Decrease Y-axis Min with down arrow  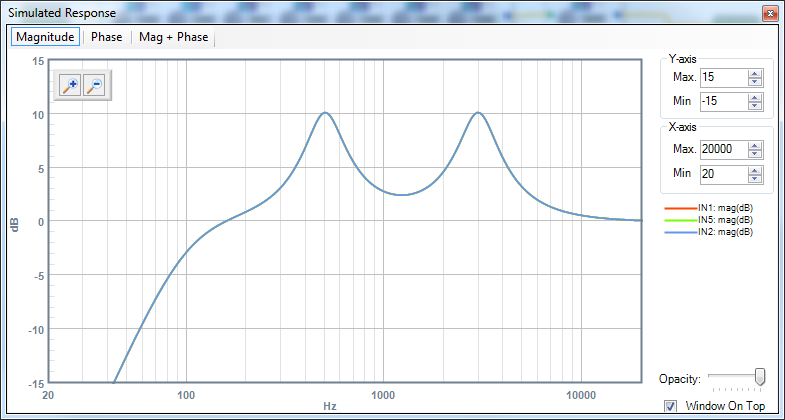coord(755,106)
